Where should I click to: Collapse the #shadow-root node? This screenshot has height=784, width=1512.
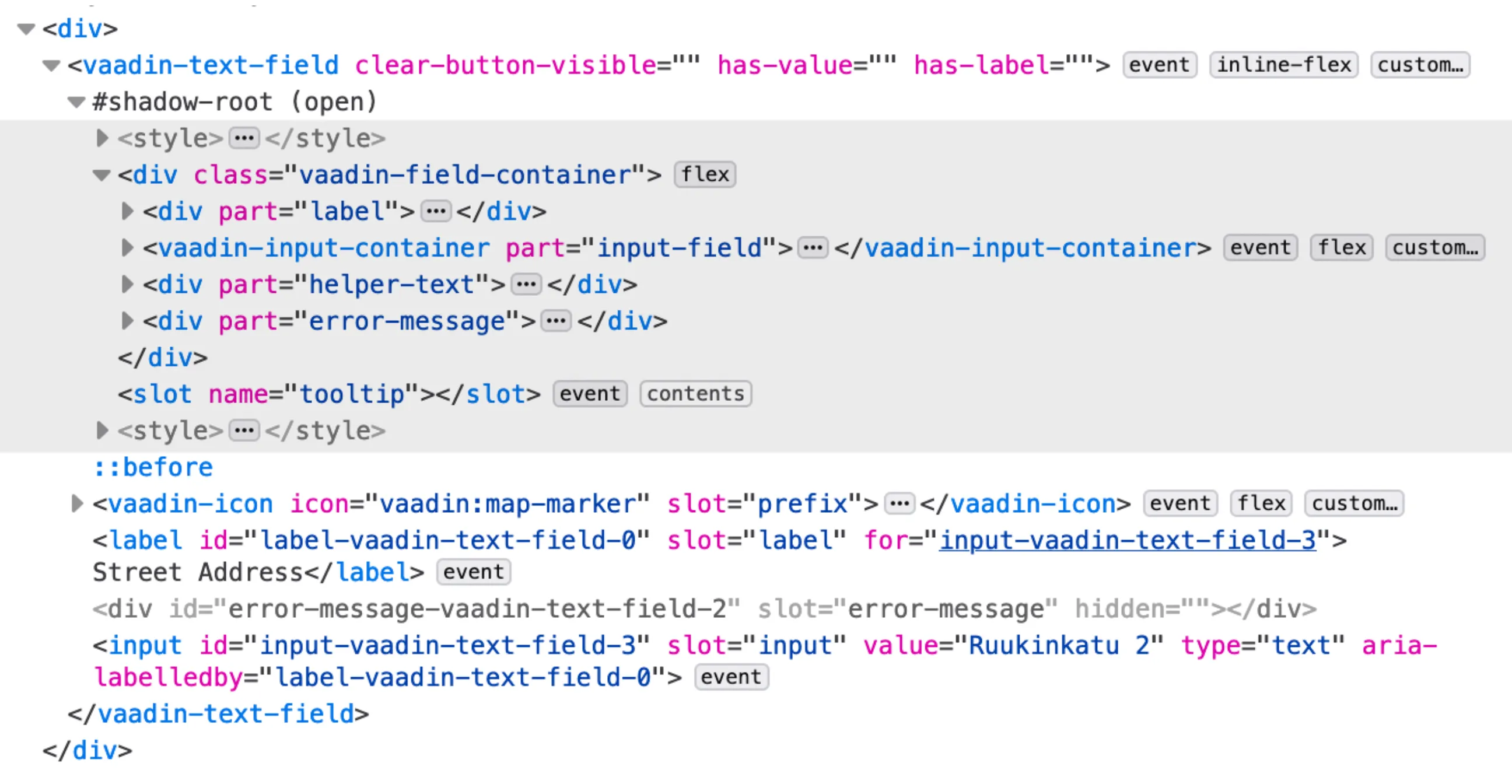point(77,101)
